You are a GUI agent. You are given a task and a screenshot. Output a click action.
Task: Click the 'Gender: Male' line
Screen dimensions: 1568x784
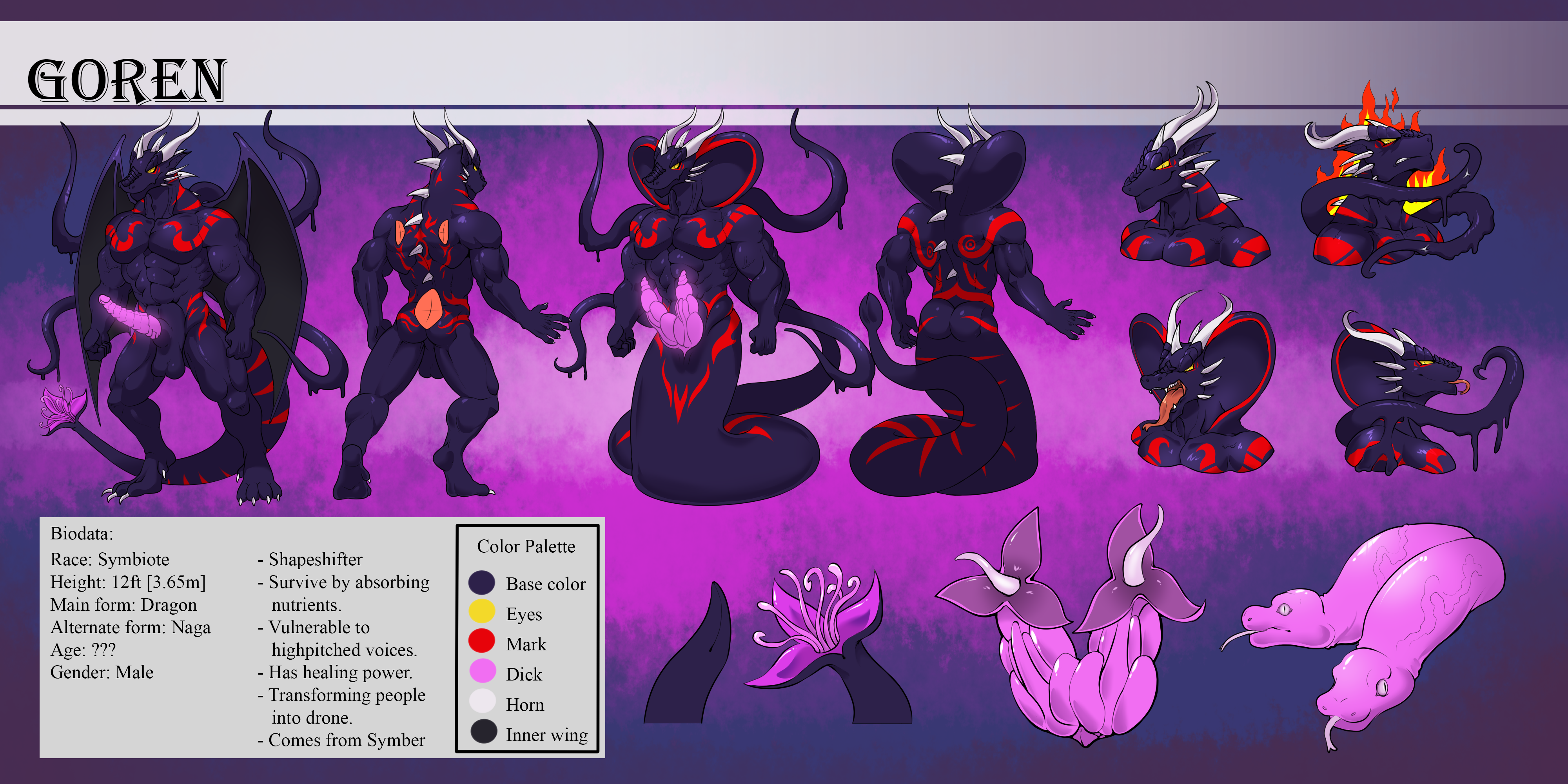(x=102, y=672)
